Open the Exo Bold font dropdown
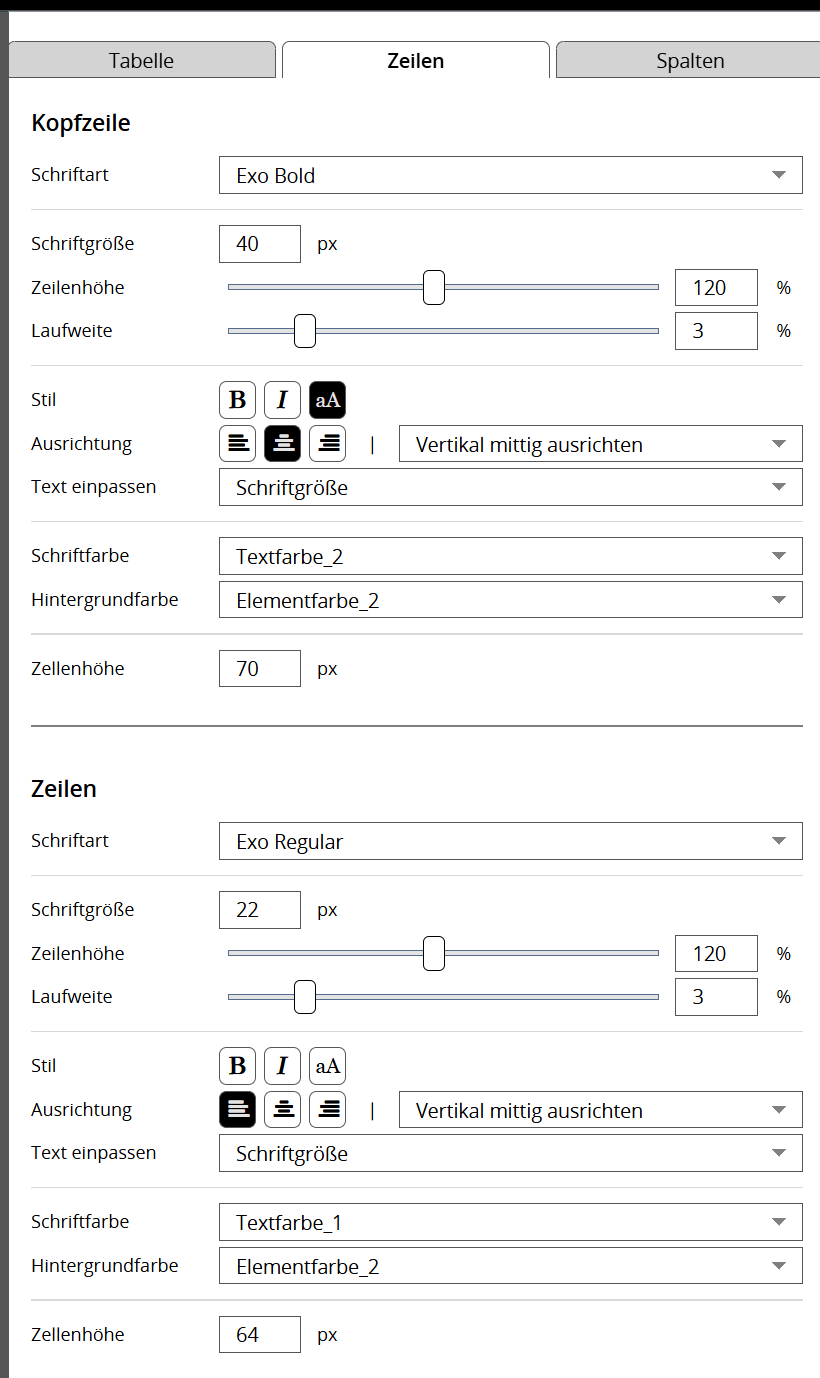Viewport: 820px width, 1378px height. pyautogui.click(x=510, y=175)
